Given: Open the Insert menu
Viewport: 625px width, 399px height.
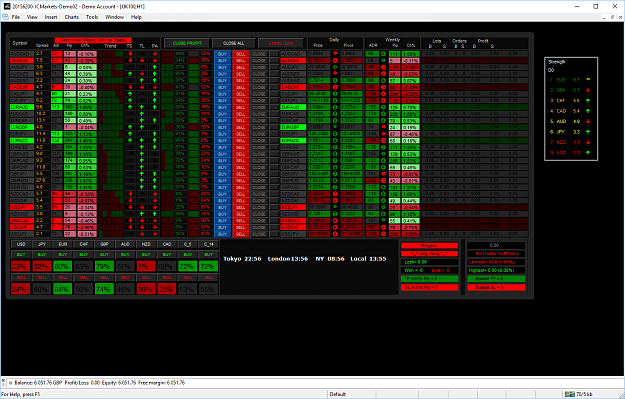Looking at the screenshot, I should (x=51, y=17).
